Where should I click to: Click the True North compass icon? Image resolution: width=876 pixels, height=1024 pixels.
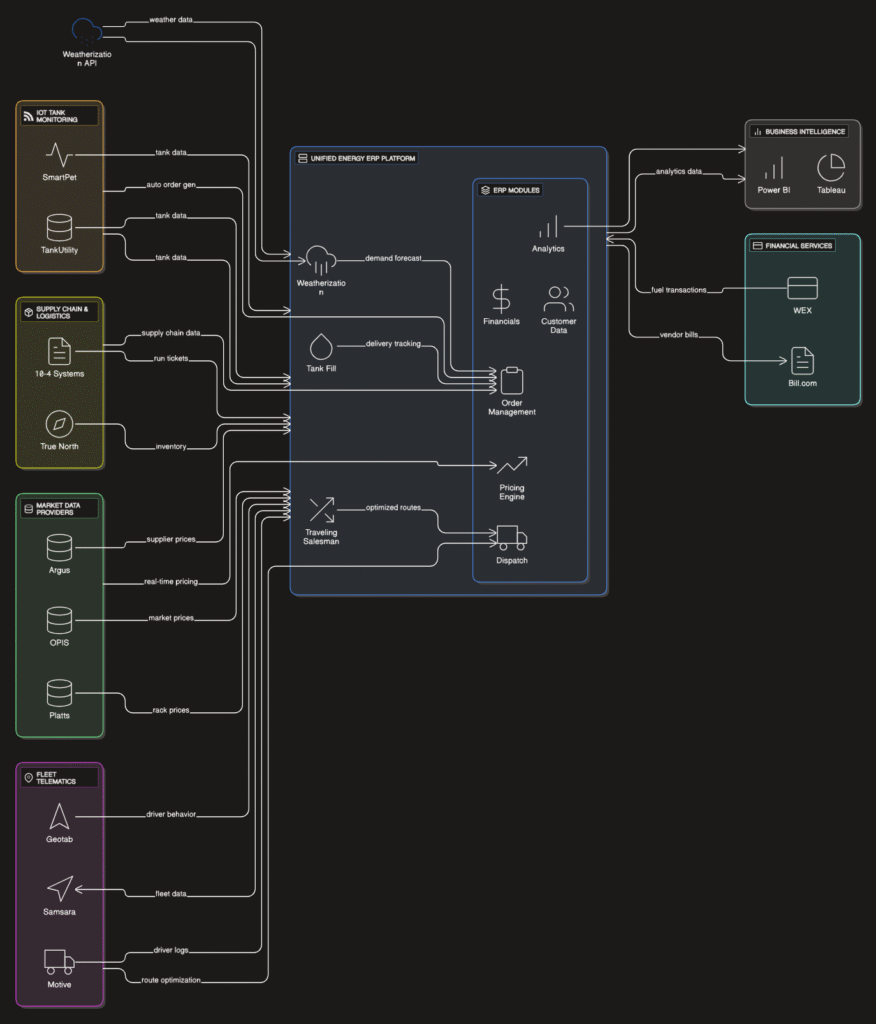(x=59, y=423)
